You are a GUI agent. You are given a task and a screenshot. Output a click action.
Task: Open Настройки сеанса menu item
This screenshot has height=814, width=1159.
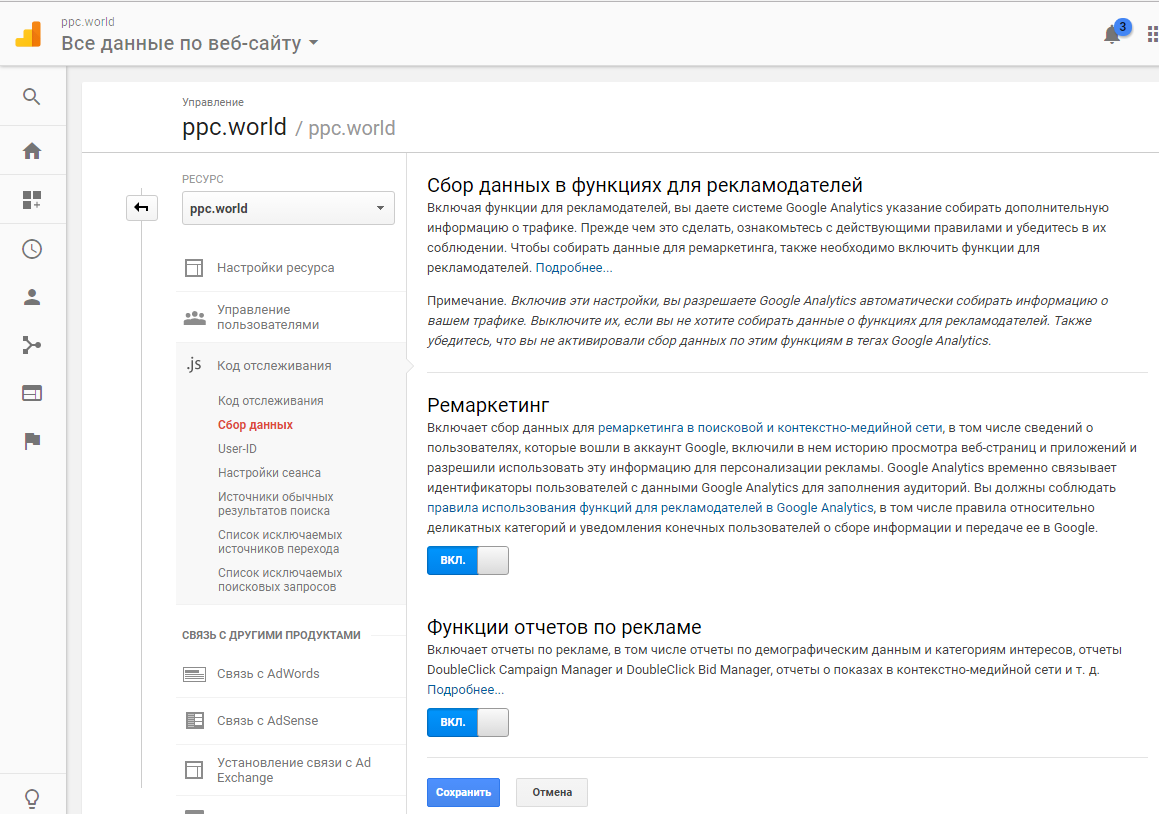pyautogui.click(x=269, y=473)
